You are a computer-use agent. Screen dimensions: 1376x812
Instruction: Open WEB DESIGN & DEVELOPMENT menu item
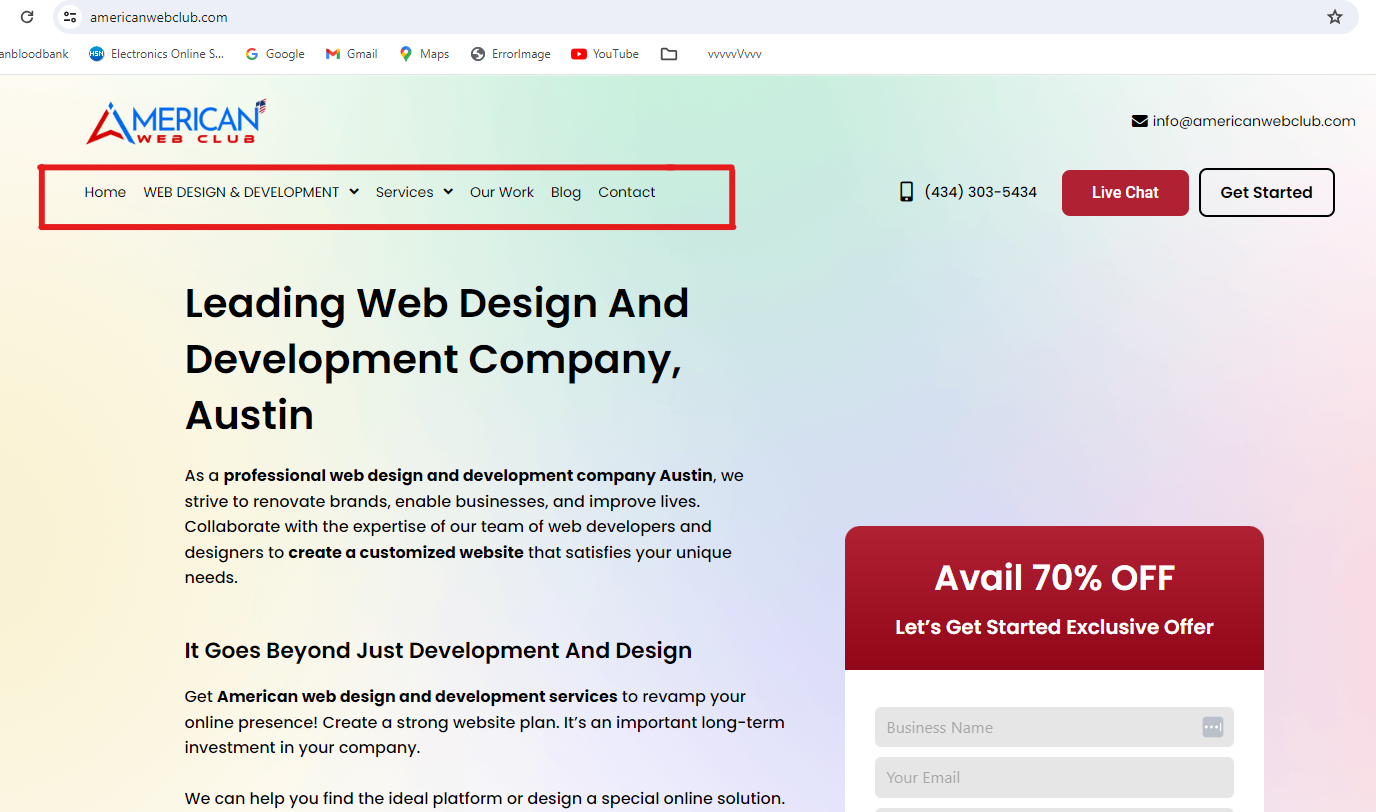click(x=241, y=192)
